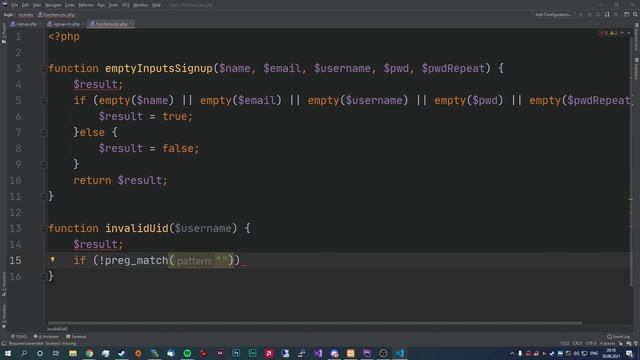Image resolution: width=640 pixels, height=360 pixels.
Task: Open Google Chrome from taskbar
Action: pos(89,353)
